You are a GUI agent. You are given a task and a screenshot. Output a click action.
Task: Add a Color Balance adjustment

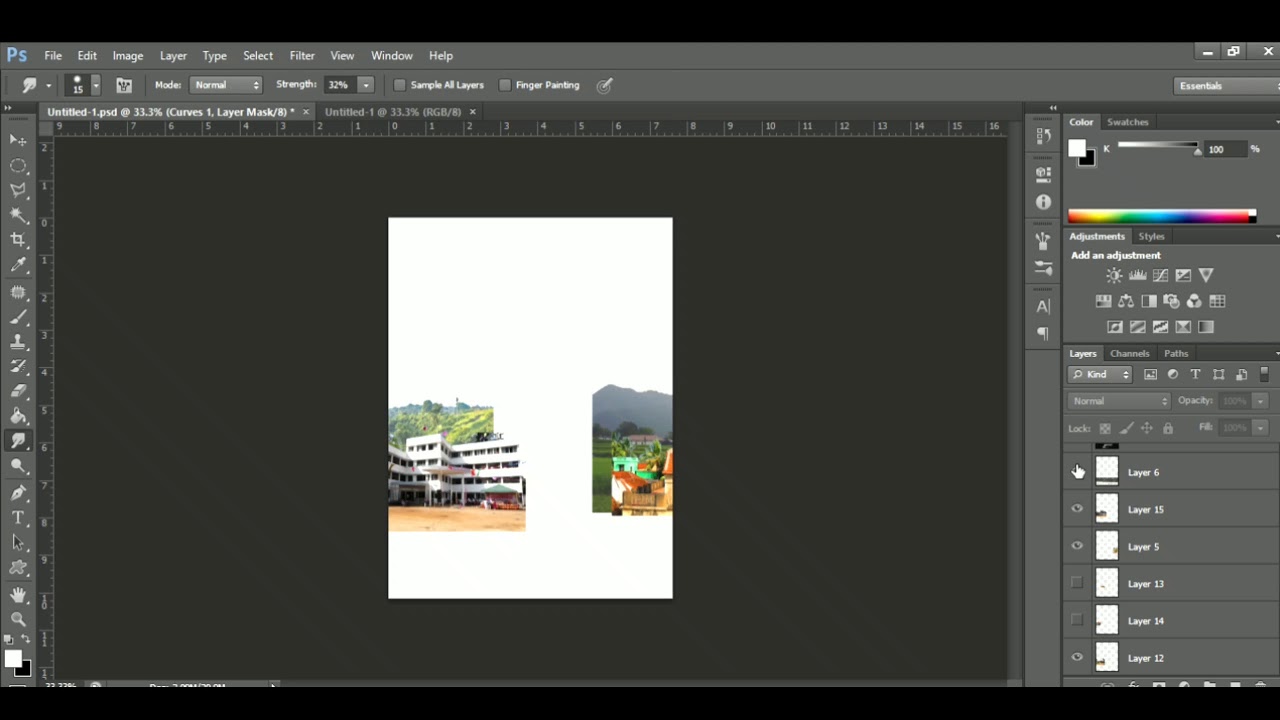(x=1126, y=301)
